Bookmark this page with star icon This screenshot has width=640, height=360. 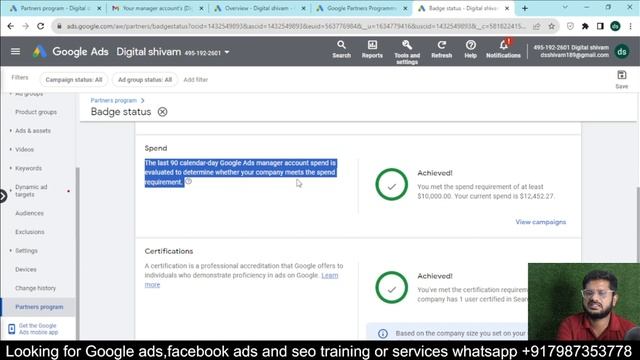pos(551,26)
